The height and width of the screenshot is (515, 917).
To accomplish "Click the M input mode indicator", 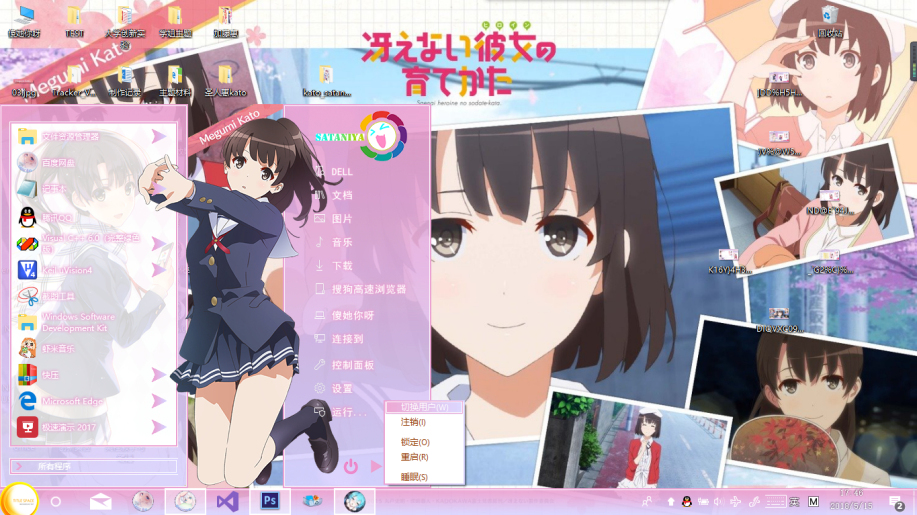I will pos(813,502).
